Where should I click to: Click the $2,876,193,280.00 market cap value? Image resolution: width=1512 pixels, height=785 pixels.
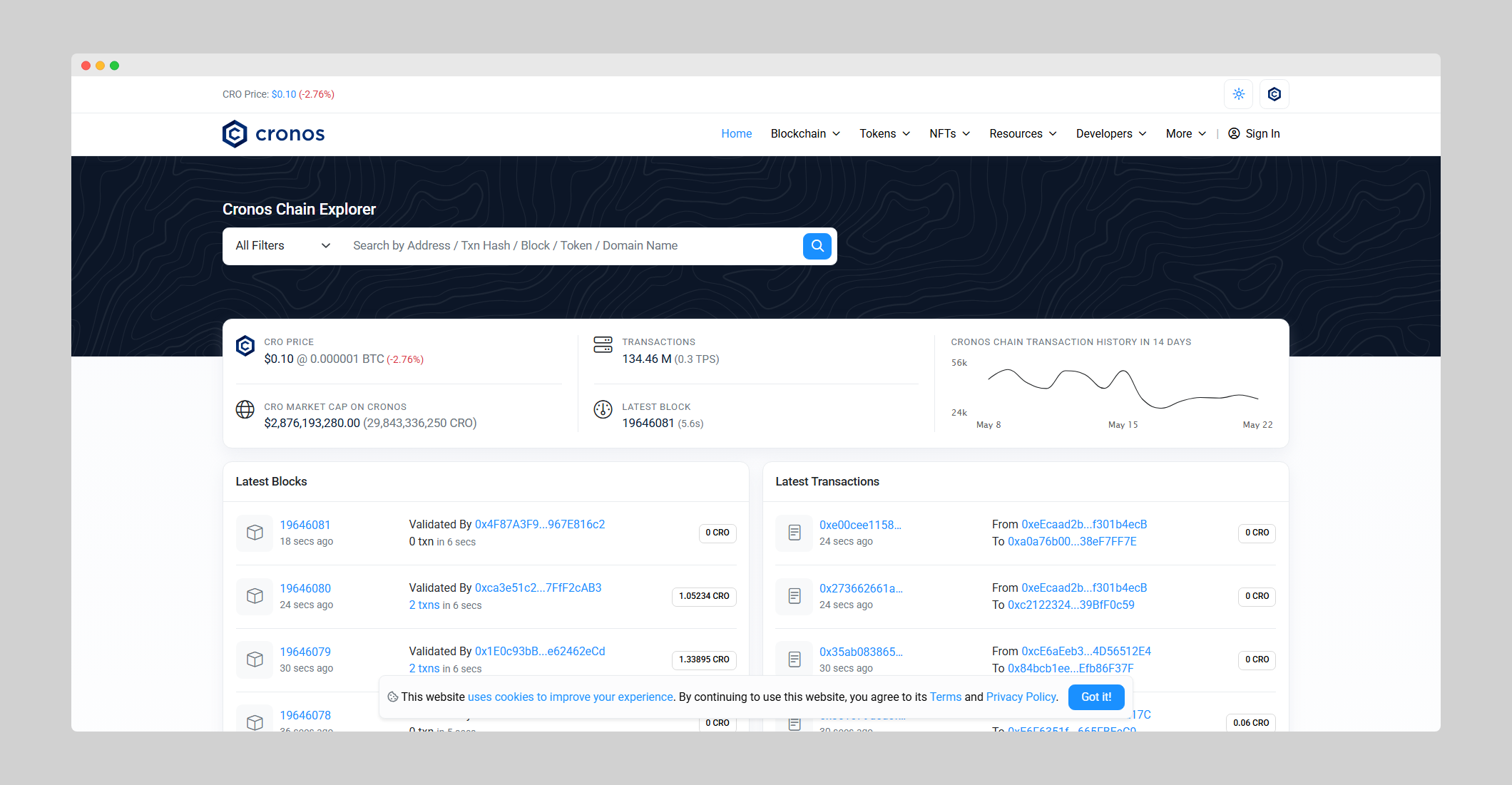(x=312, y=424)
